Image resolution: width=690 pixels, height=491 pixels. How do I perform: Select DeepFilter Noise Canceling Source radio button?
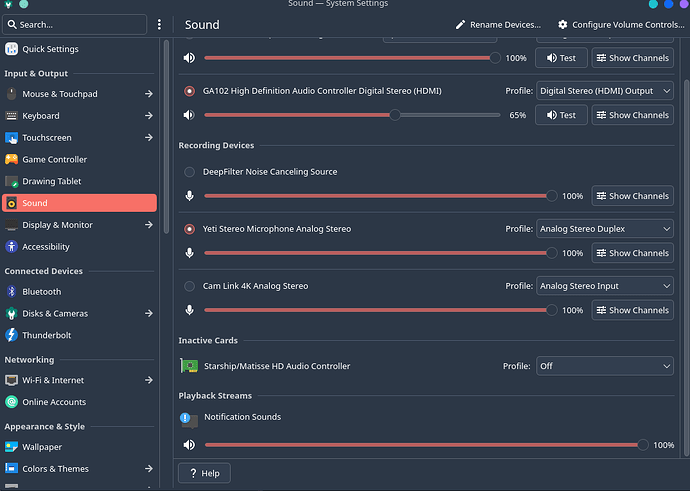pos(189,172)
